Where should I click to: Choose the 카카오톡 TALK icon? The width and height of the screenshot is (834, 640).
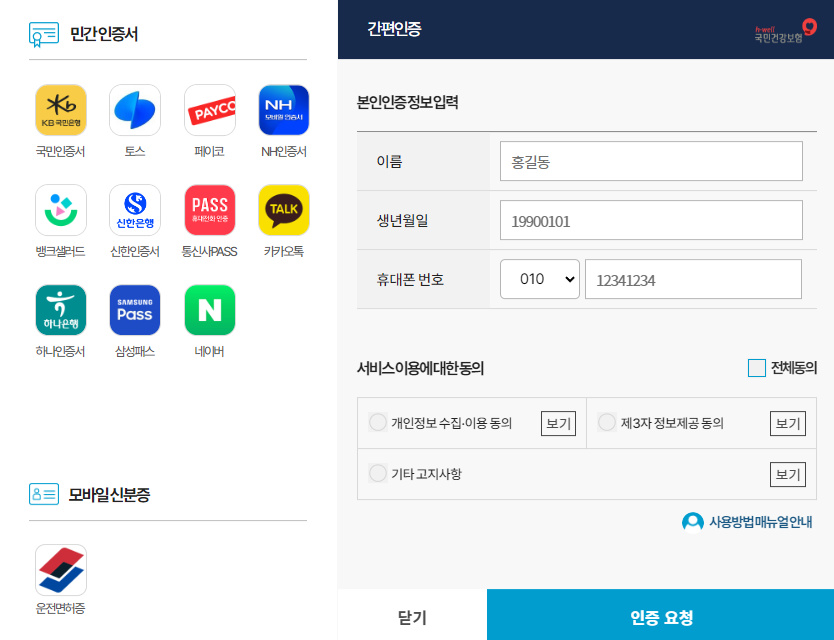pyautogui.click(x=284, y=210)
